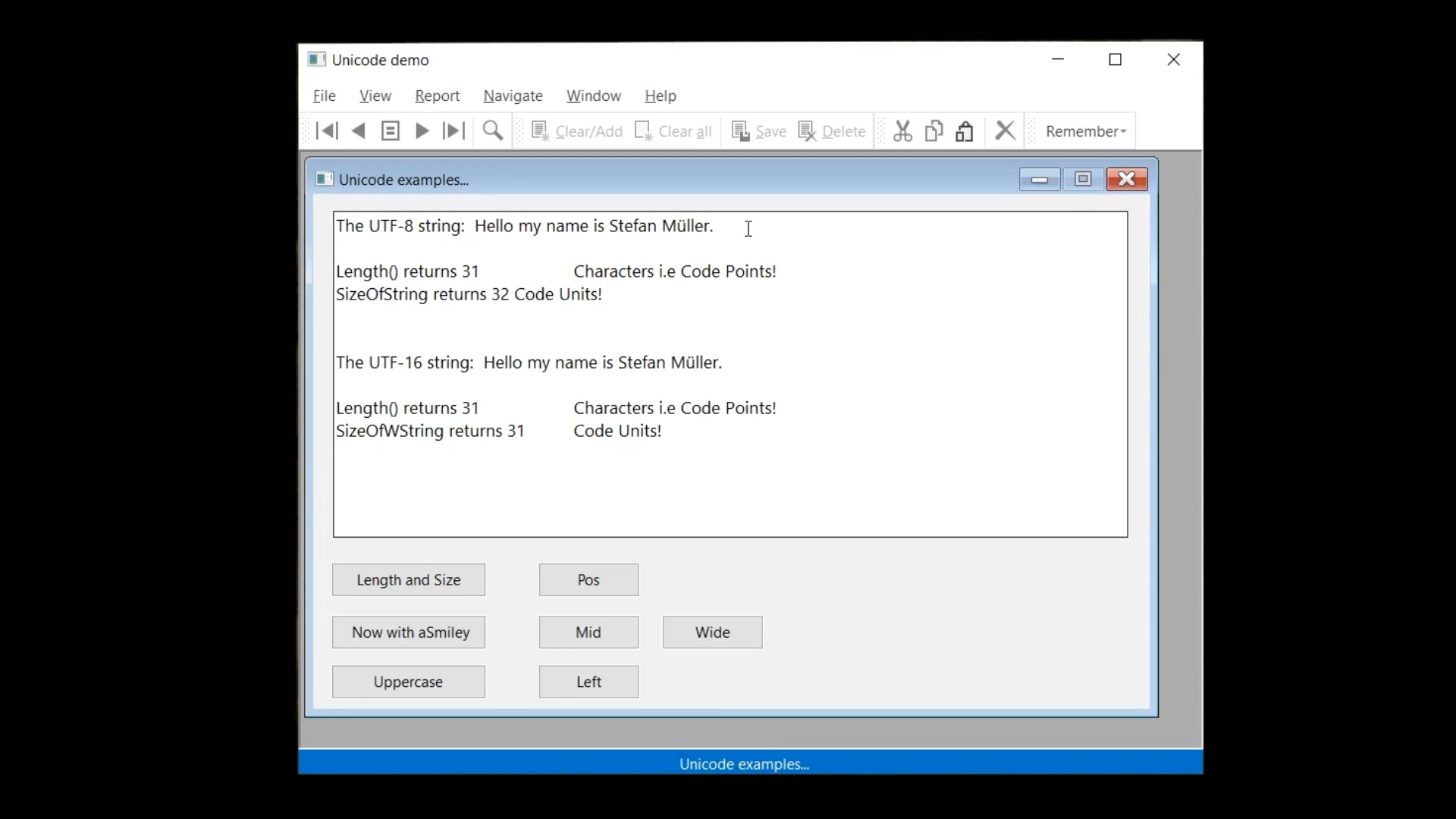Screen dimensions: 1456x819
Task: Jump to last record icon
Action: [x=453, y=131]
